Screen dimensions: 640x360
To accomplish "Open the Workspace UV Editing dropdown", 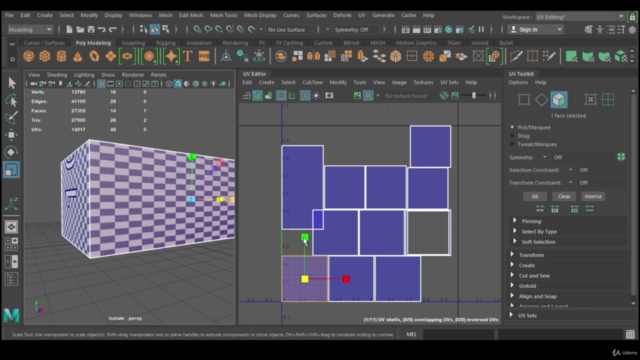I will (580, 17).
